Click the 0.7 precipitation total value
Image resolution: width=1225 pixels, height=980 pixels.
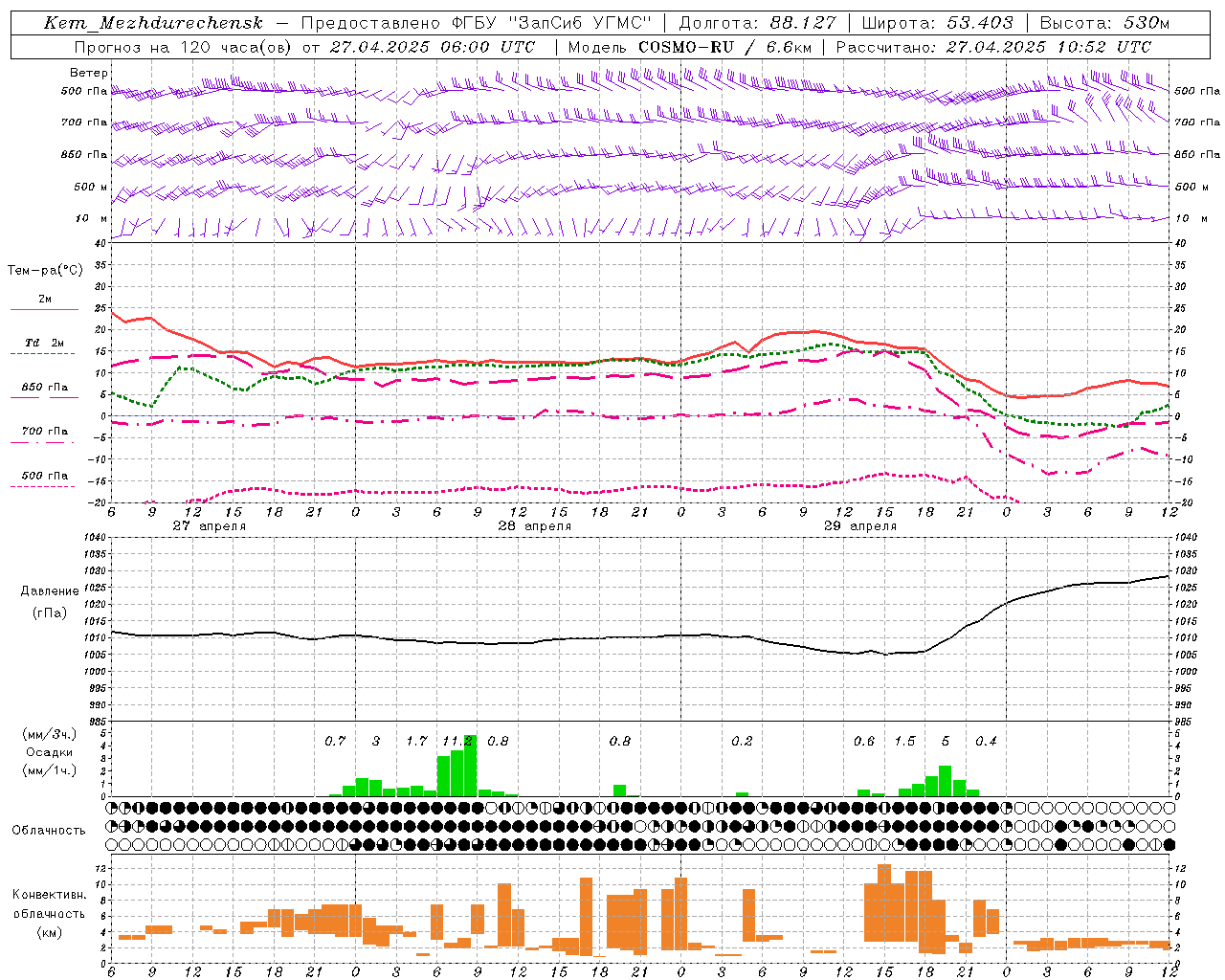335,742
